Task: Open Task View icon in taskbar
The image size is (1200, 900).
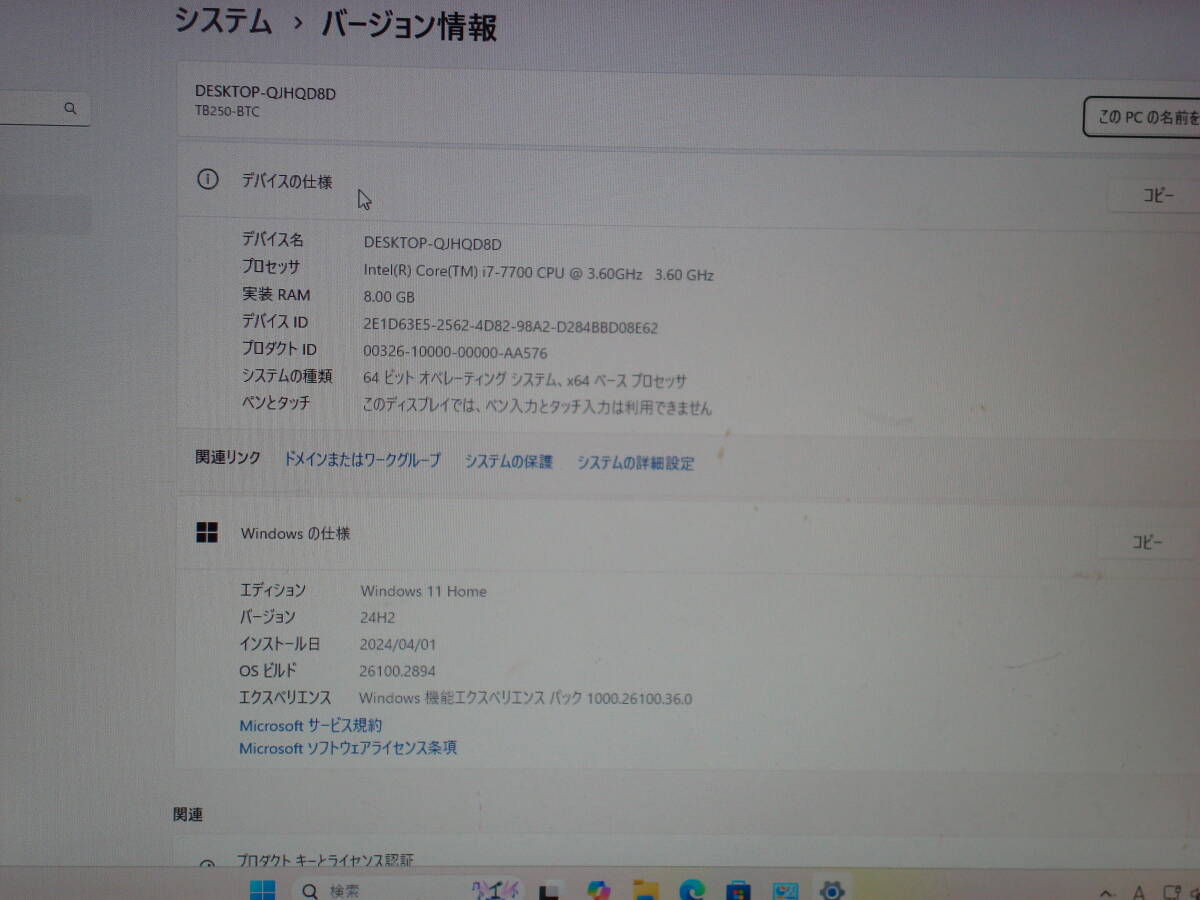Action: [x=549, y=891]
